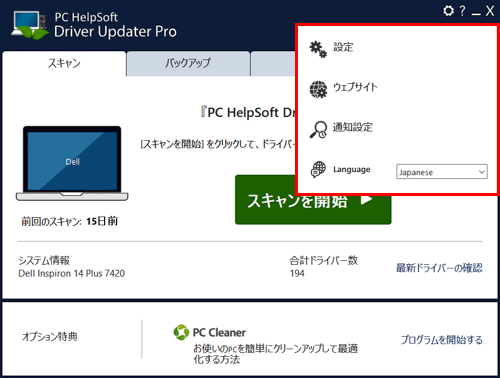This screenshot has height=378, width=500.
Task: Click 前回のスキャン: 15日前 text
Action: 69,221
